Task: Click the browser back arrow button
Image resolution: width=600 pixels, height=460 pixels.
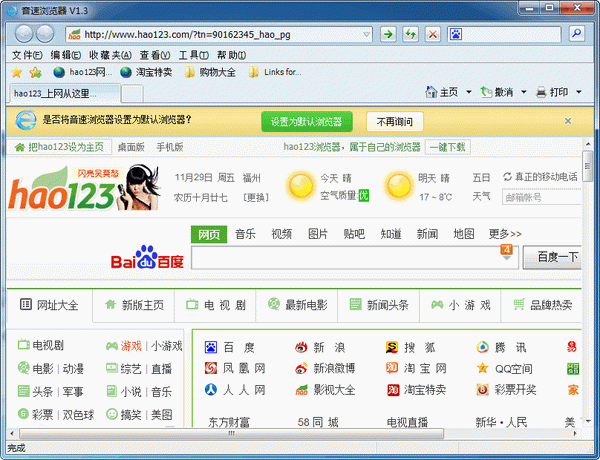Action: point(24,34)
